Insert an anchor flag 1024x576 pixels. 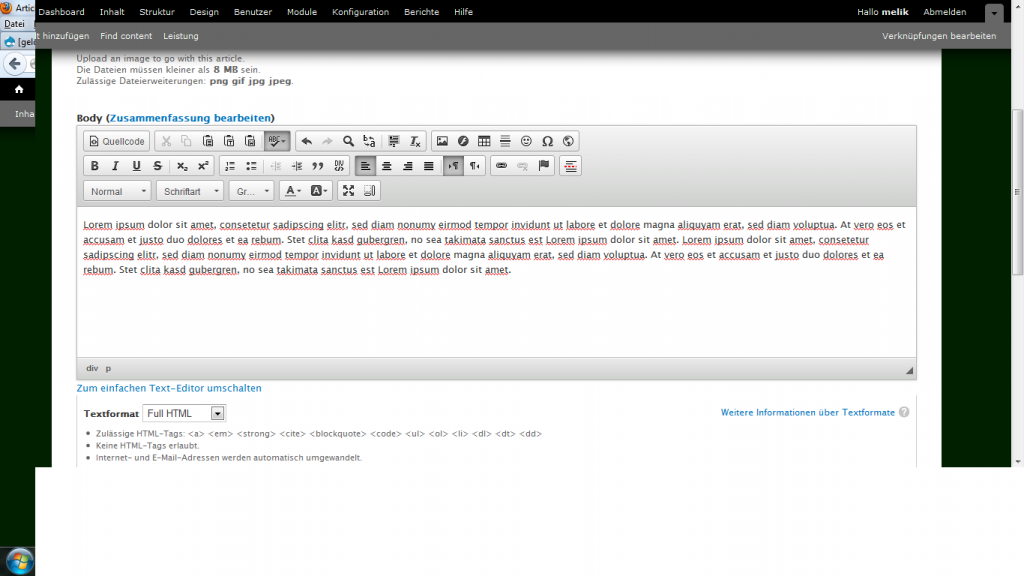pyautogui.click(x=544, y=166)
